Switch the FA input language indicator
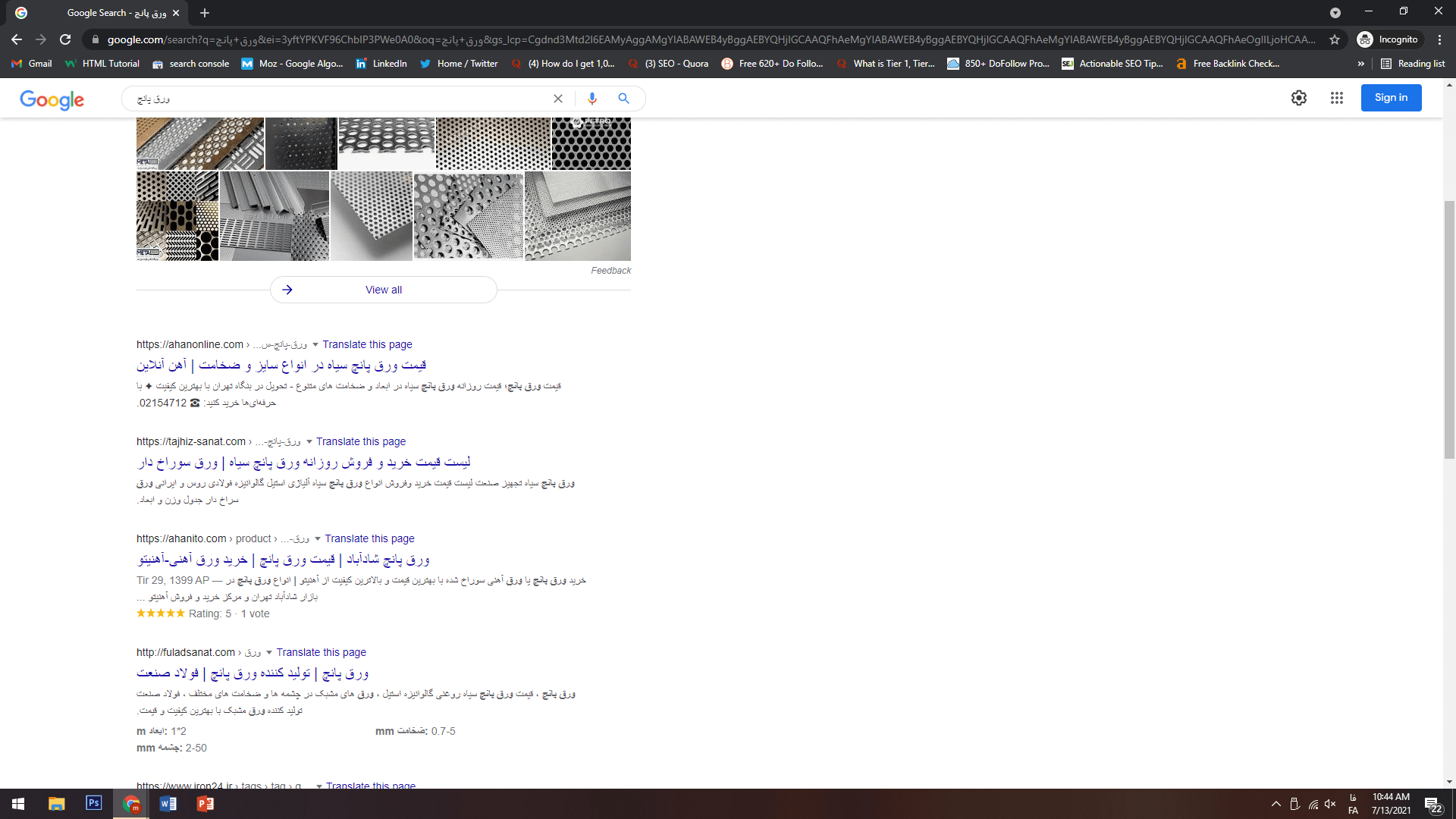The image size is (1456, 819). coord(1353,804)
